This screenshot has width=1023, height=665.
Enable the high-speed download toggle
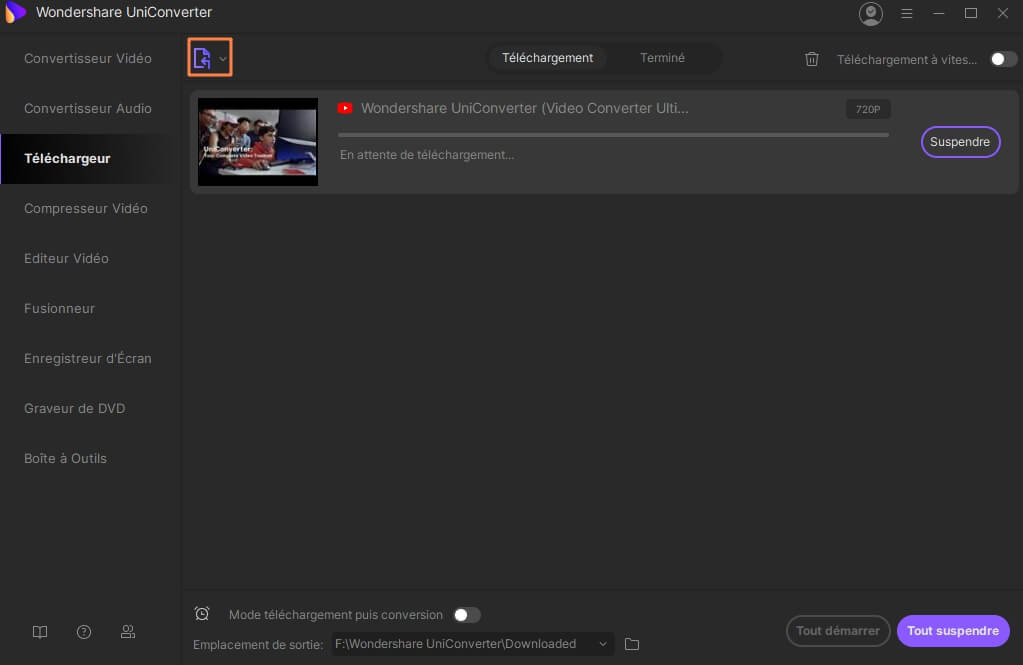click(x=1003, y=59)
